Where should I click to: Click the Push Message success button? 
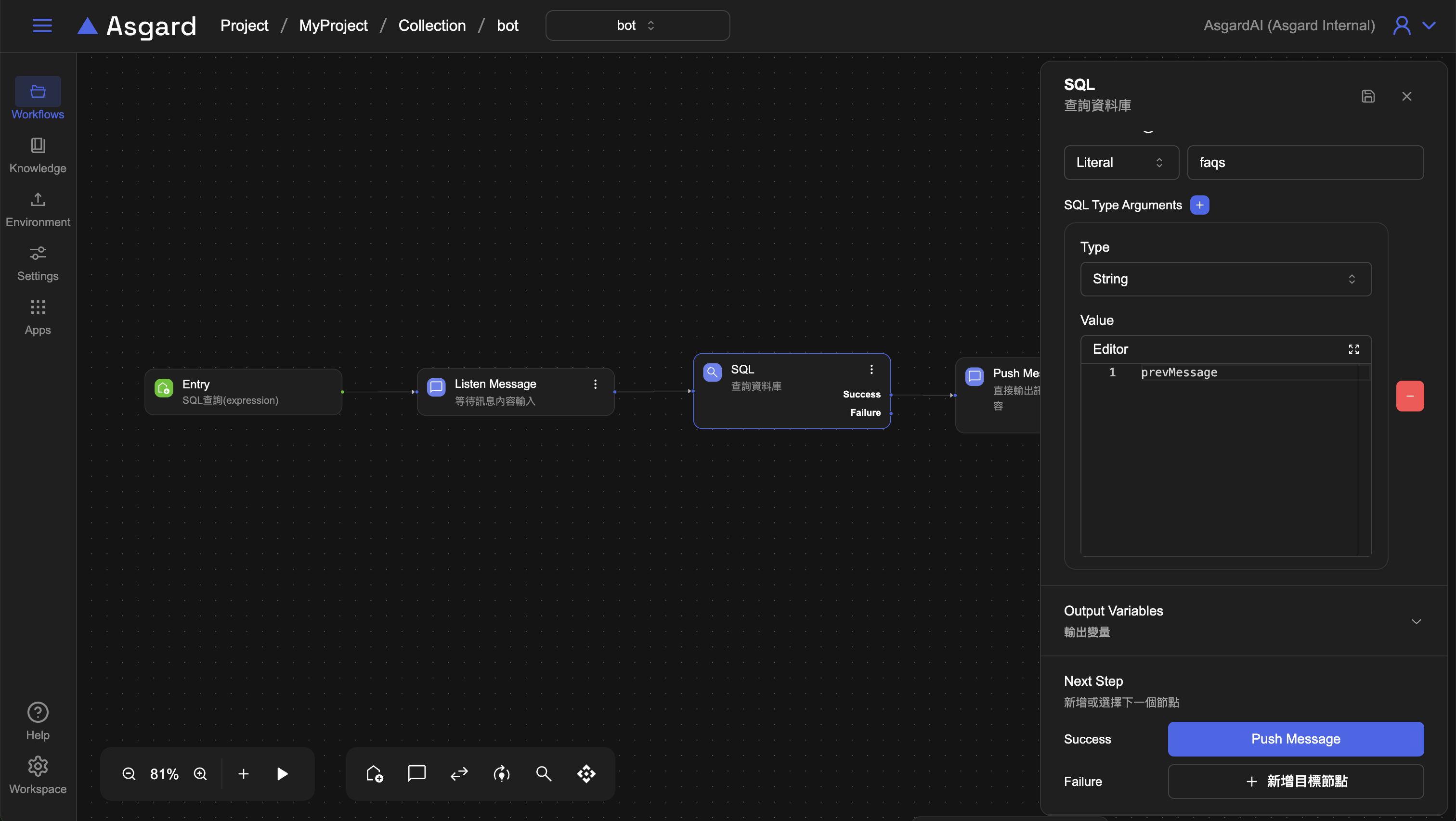(1296, 739)
